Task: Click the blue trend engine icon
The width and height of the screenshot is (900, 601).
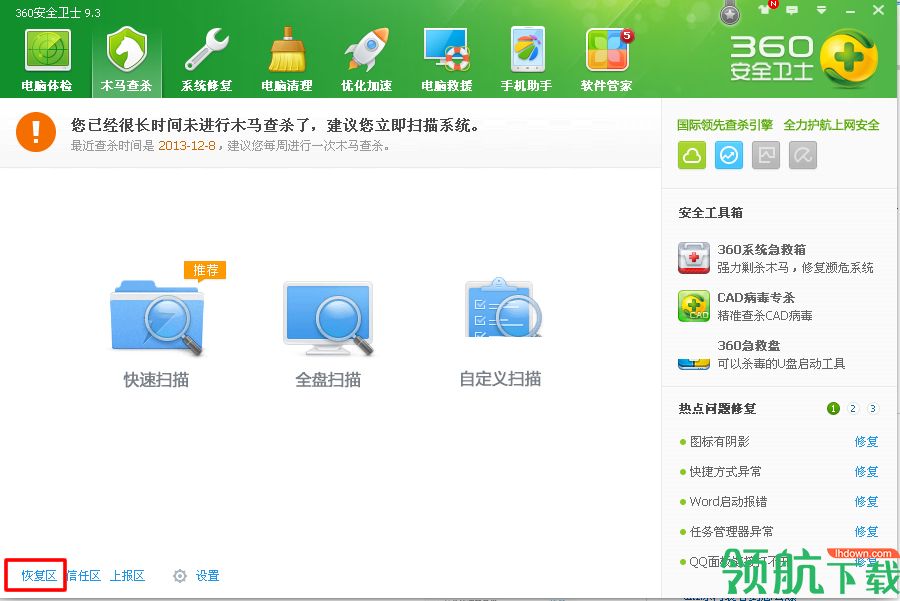Action: click(729, 155)
